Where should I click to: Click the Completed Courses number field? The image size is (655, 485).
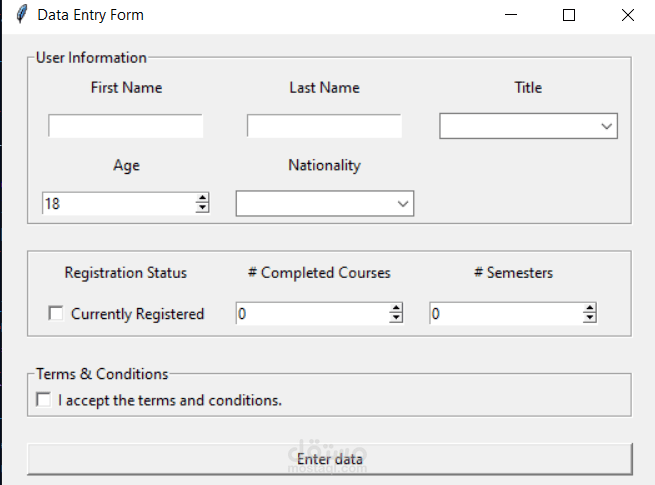[x=312, y=314]
